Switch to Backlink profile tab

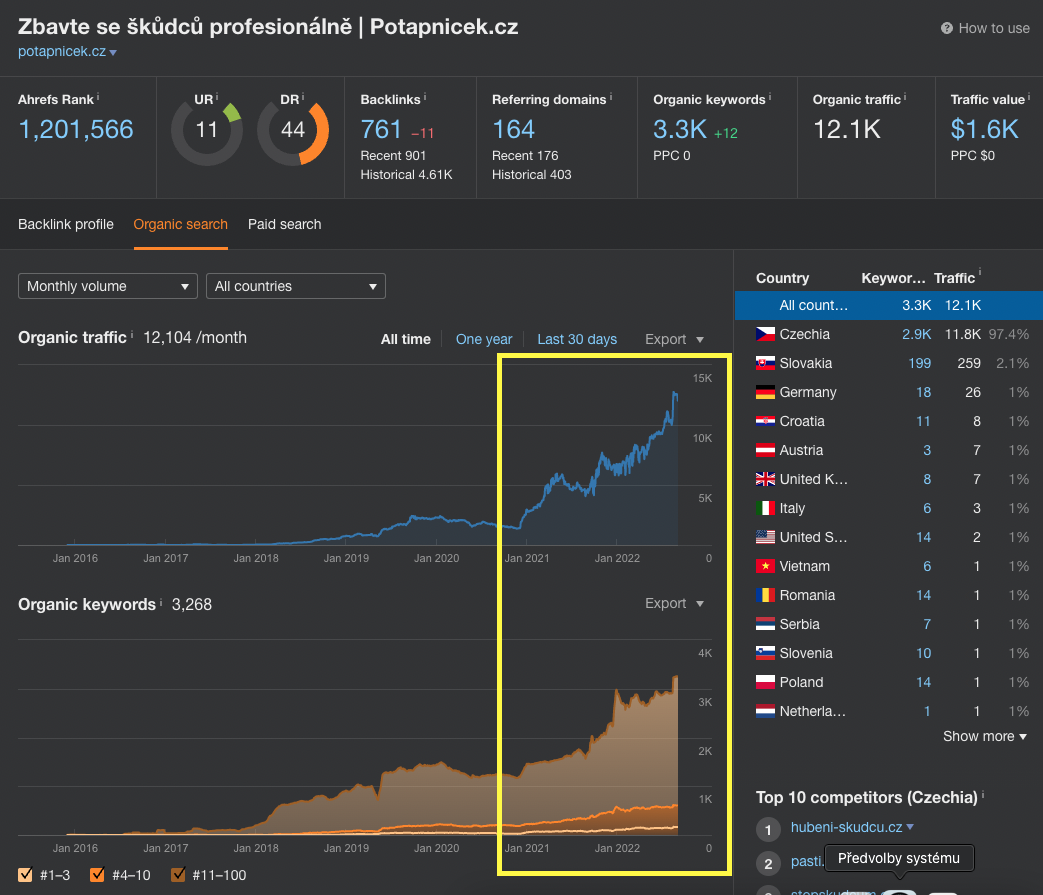(x=66, y=224)
